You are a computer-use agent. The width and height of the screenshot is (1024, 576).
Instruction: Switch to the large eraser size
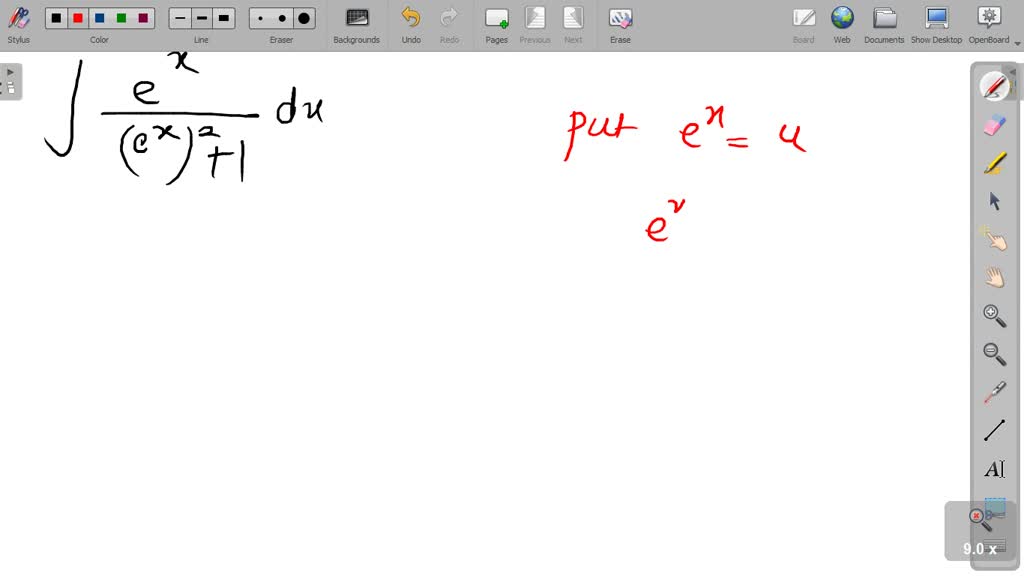coord(302,17)
